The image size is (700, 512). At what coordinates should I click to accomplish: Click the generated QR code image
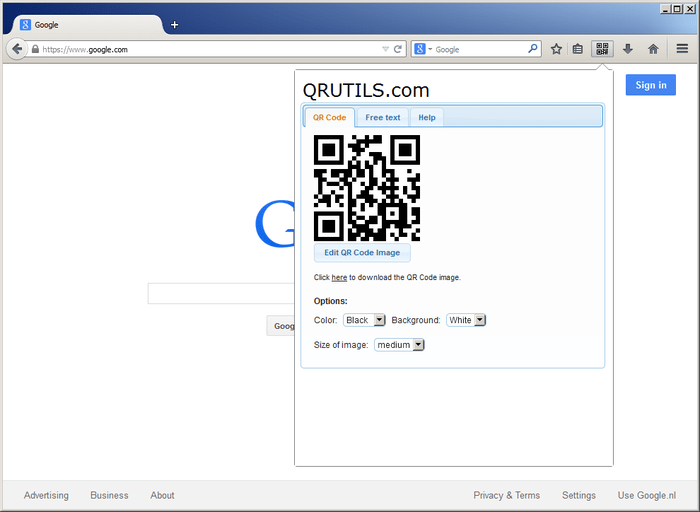(367, 188)
